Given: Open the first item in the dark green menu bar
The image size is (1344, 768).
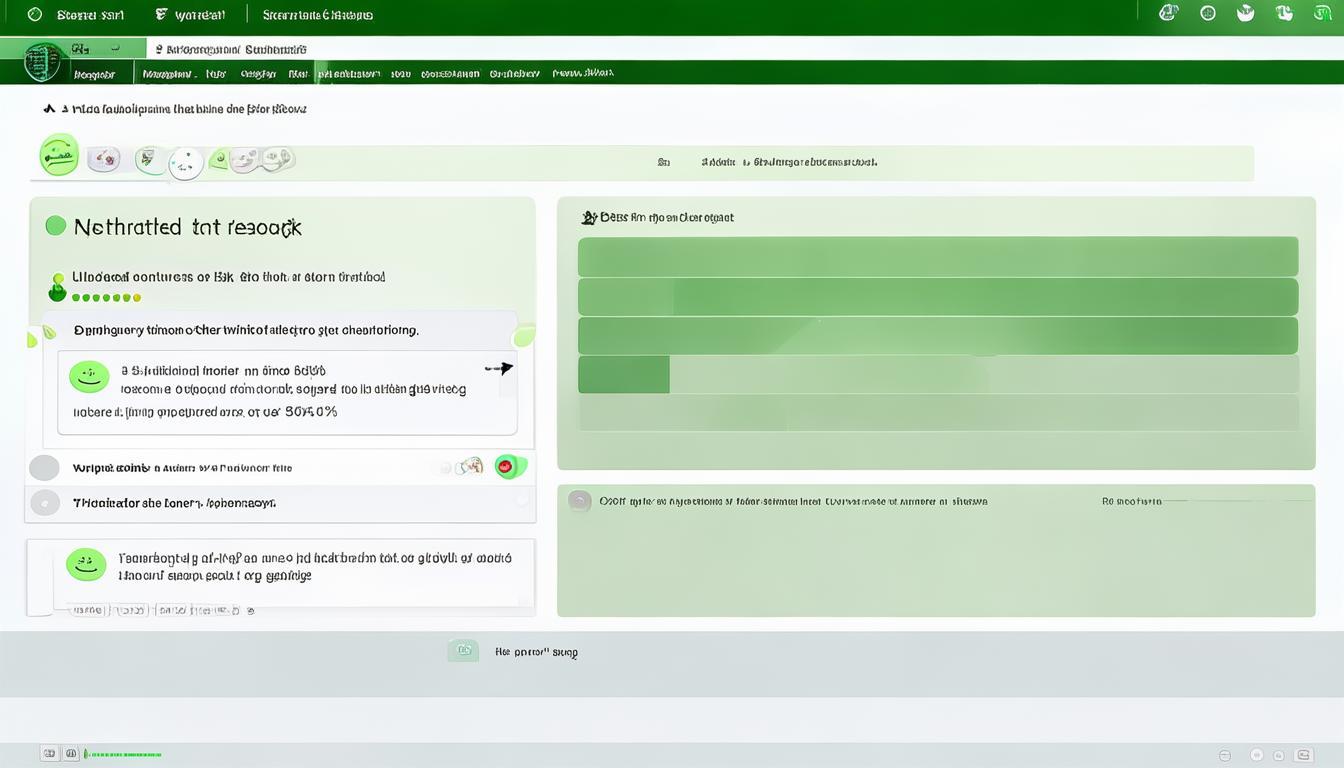Looking at the screenshot, I should 94,74.
